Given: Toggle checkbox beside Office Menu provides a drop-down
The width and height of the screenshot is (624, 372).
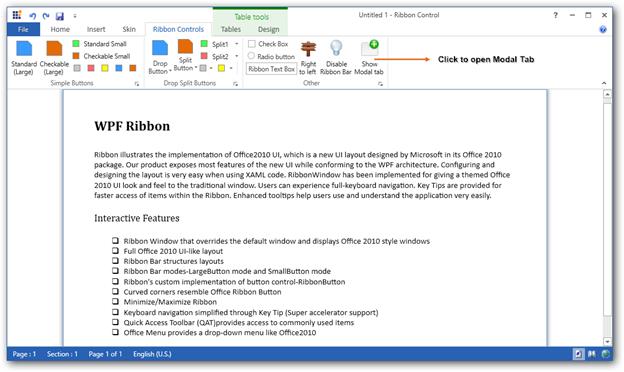Looking at the screenshot, I should (x=115, y=332).
